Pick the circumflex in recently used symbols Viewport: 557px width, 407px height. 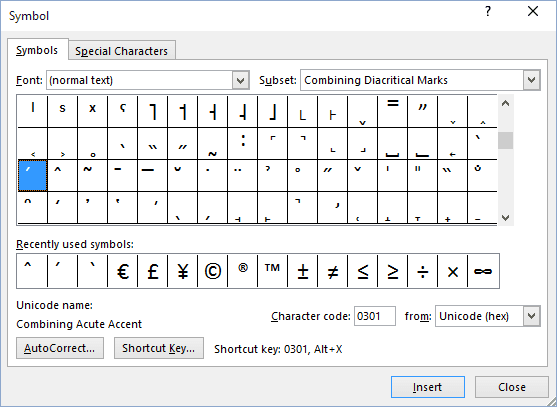32,271
